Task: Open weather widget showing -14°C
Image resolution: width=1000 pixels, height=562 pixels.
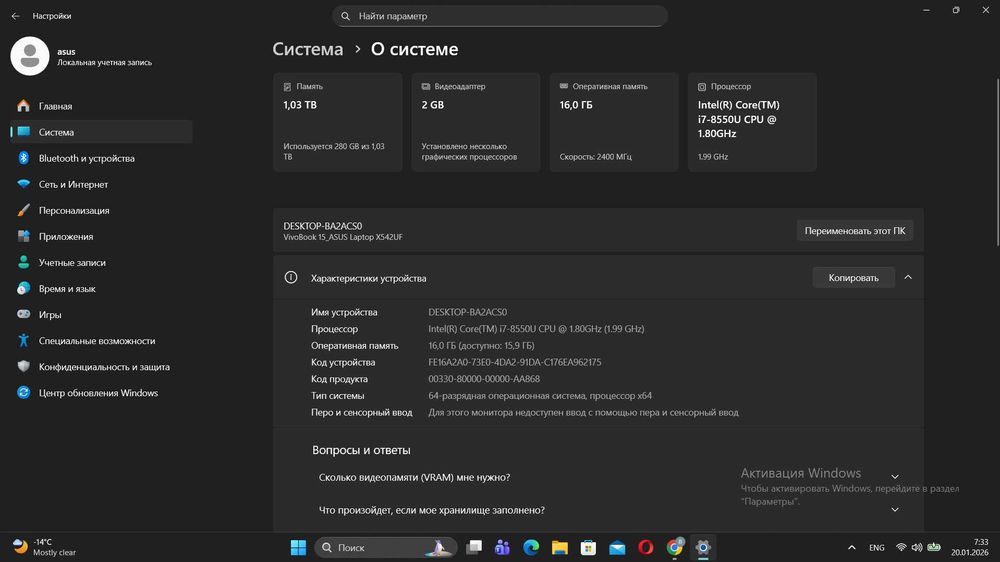Action: (x=45, y=547)
